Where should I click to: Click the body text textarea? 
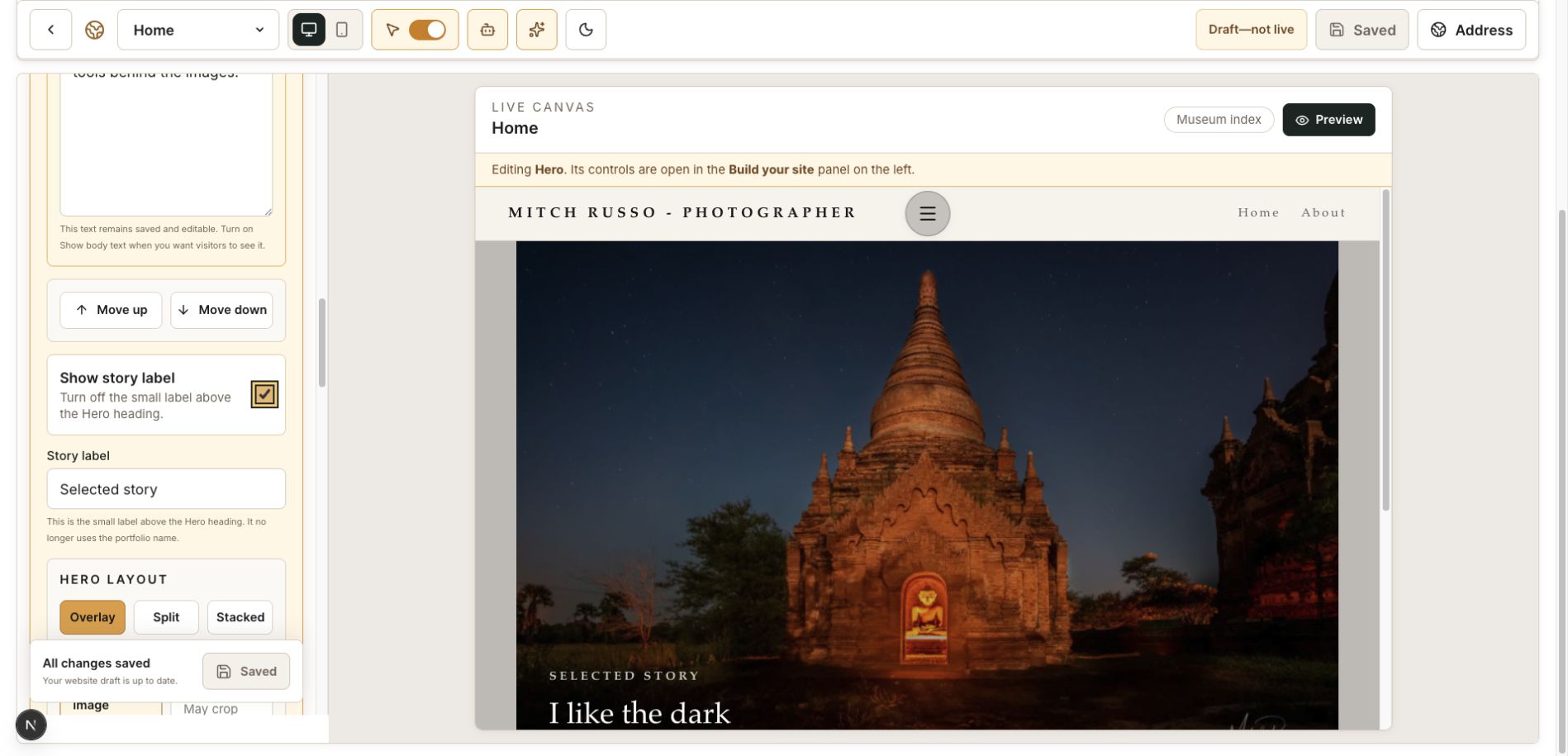166,145
